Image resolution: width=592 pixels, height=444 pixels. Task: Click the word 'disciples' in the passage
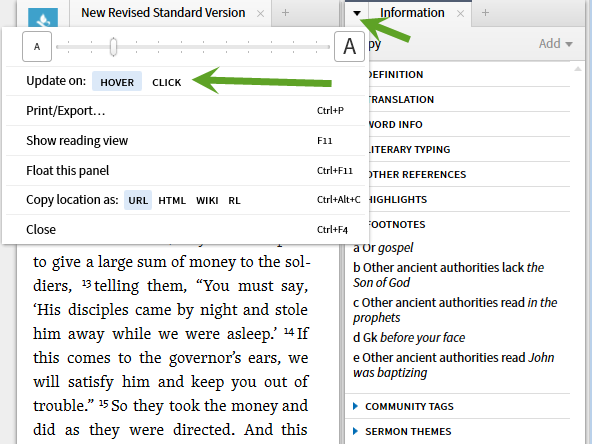(98, 310)
